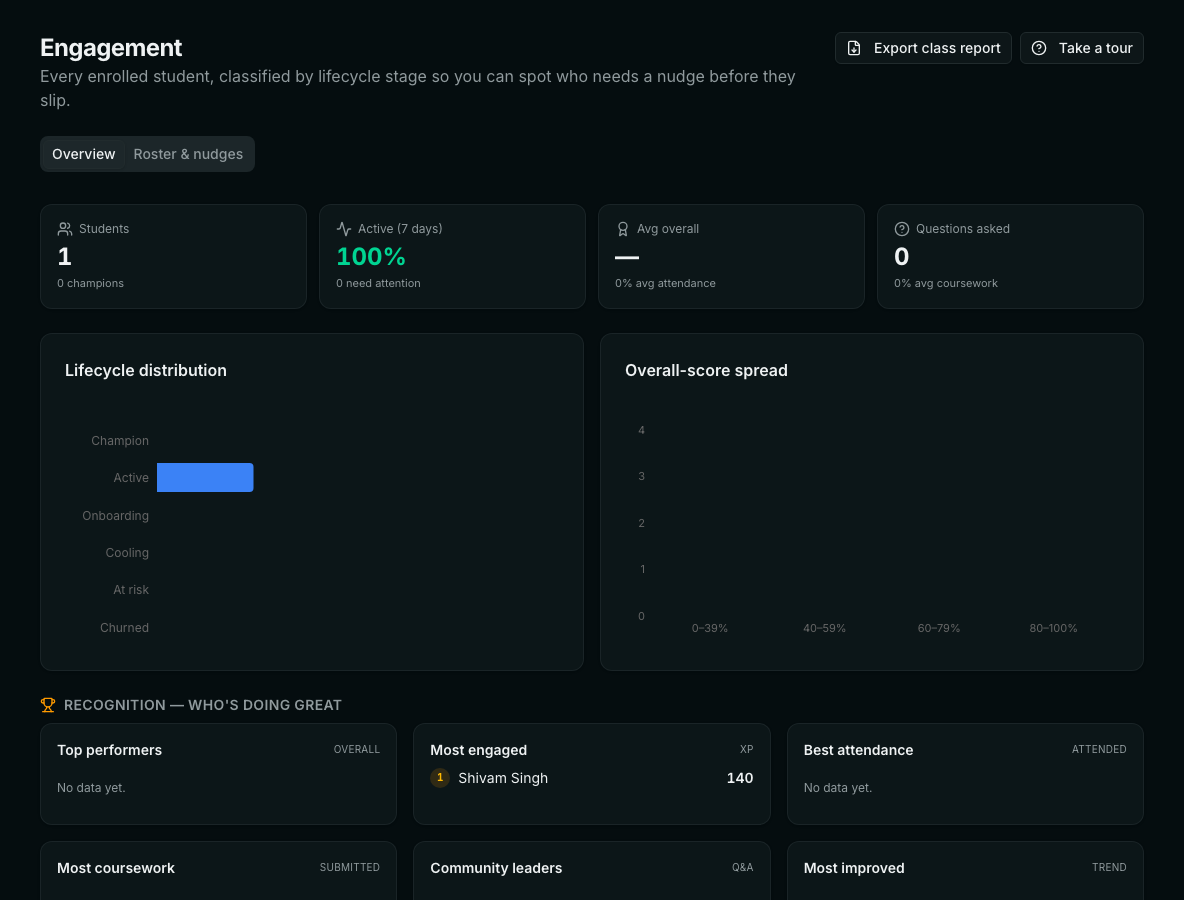1184x900 pixels.
Task: Click the Top performers card title
Action: [109, 750]
